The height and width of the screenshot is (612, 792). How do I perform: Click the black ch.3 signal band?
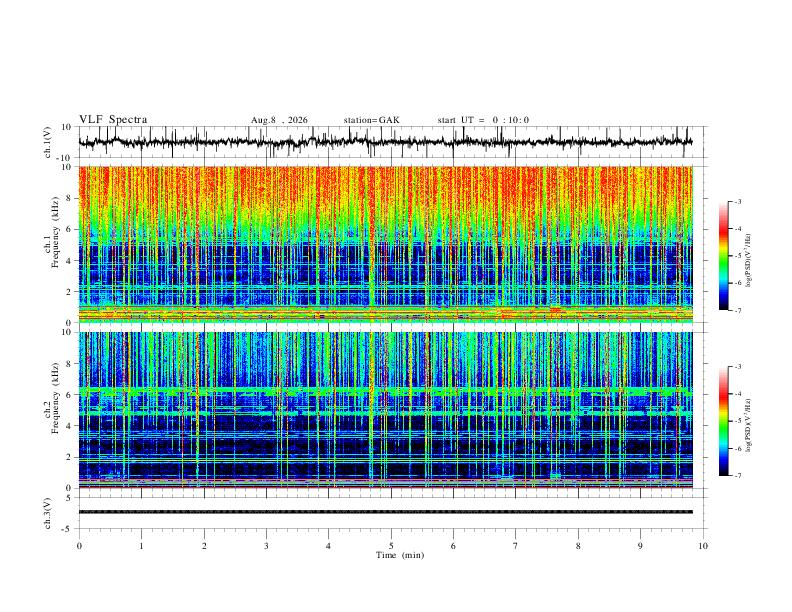tap(385, 512)
